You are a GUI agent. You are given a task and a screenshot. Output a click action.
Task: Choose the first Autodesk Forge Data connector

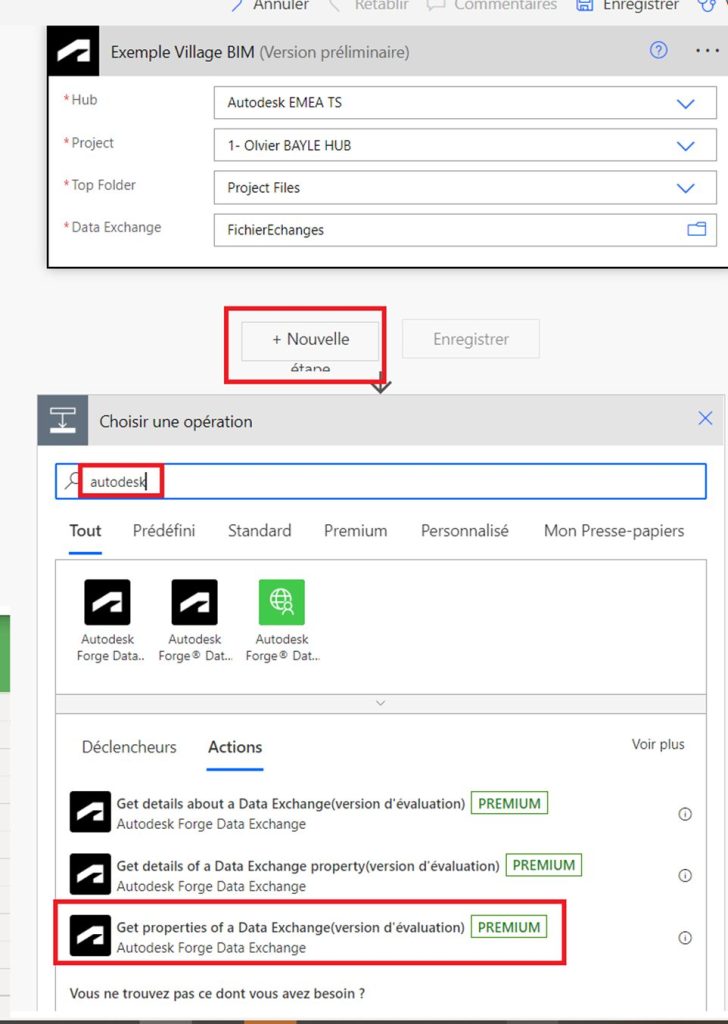tap(107, 620)
